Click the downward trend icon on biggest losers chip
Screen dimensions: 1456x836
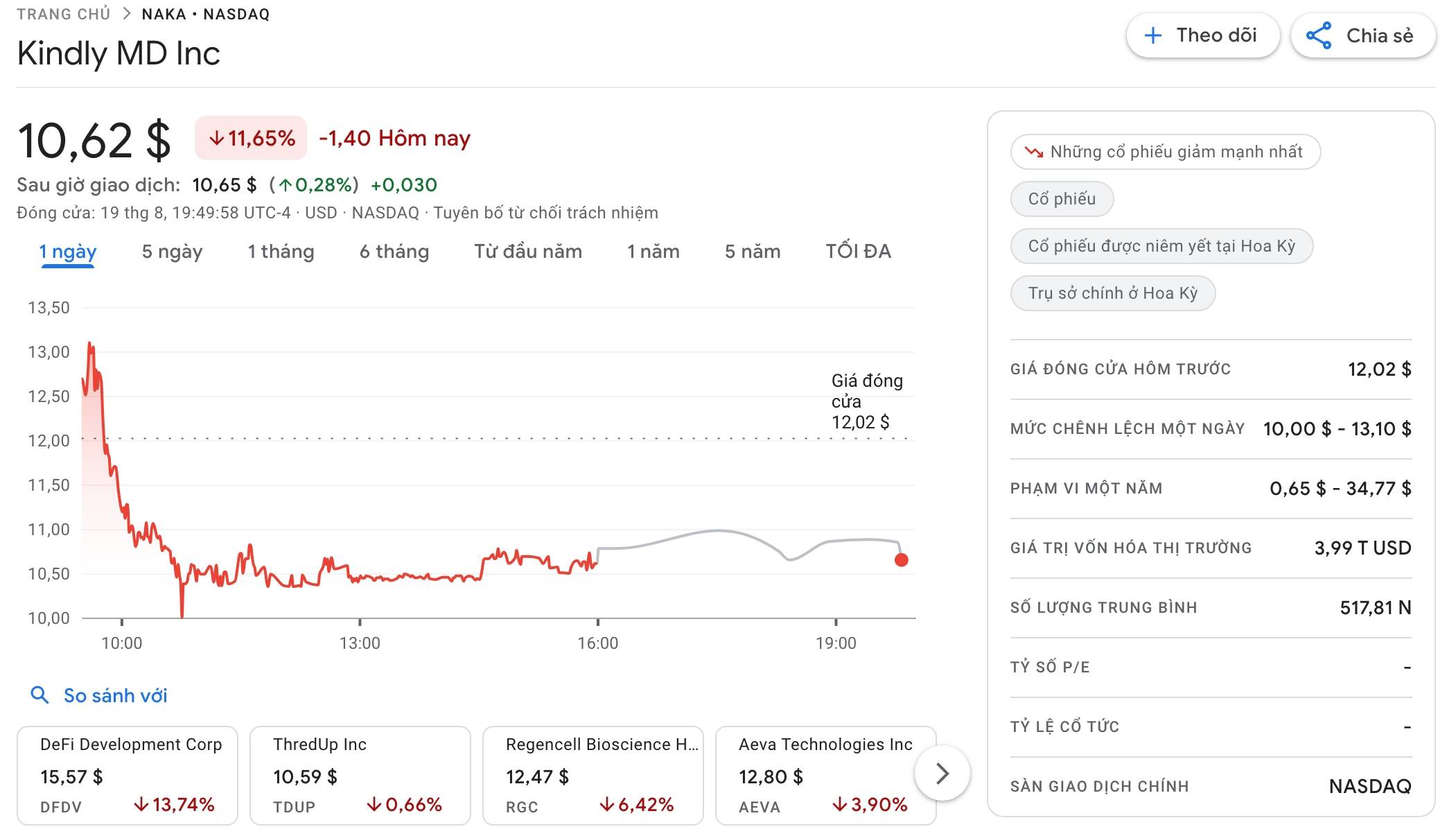(x=1033, y=152)
